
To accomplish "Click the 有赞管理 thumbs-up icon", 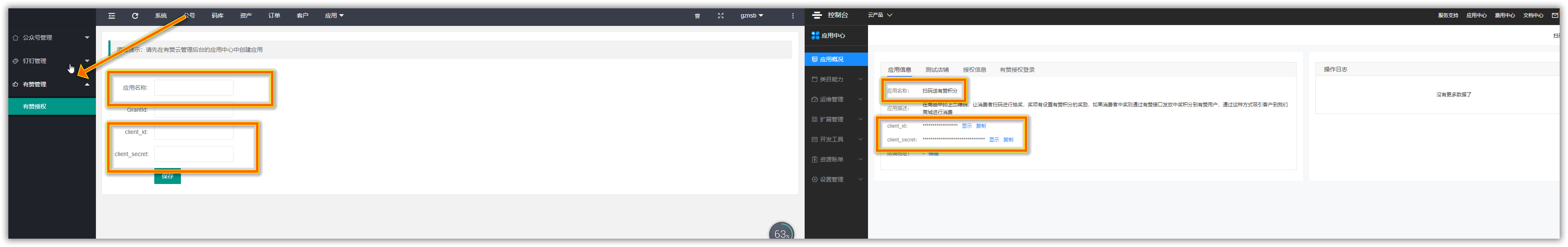I will (15, 84).
